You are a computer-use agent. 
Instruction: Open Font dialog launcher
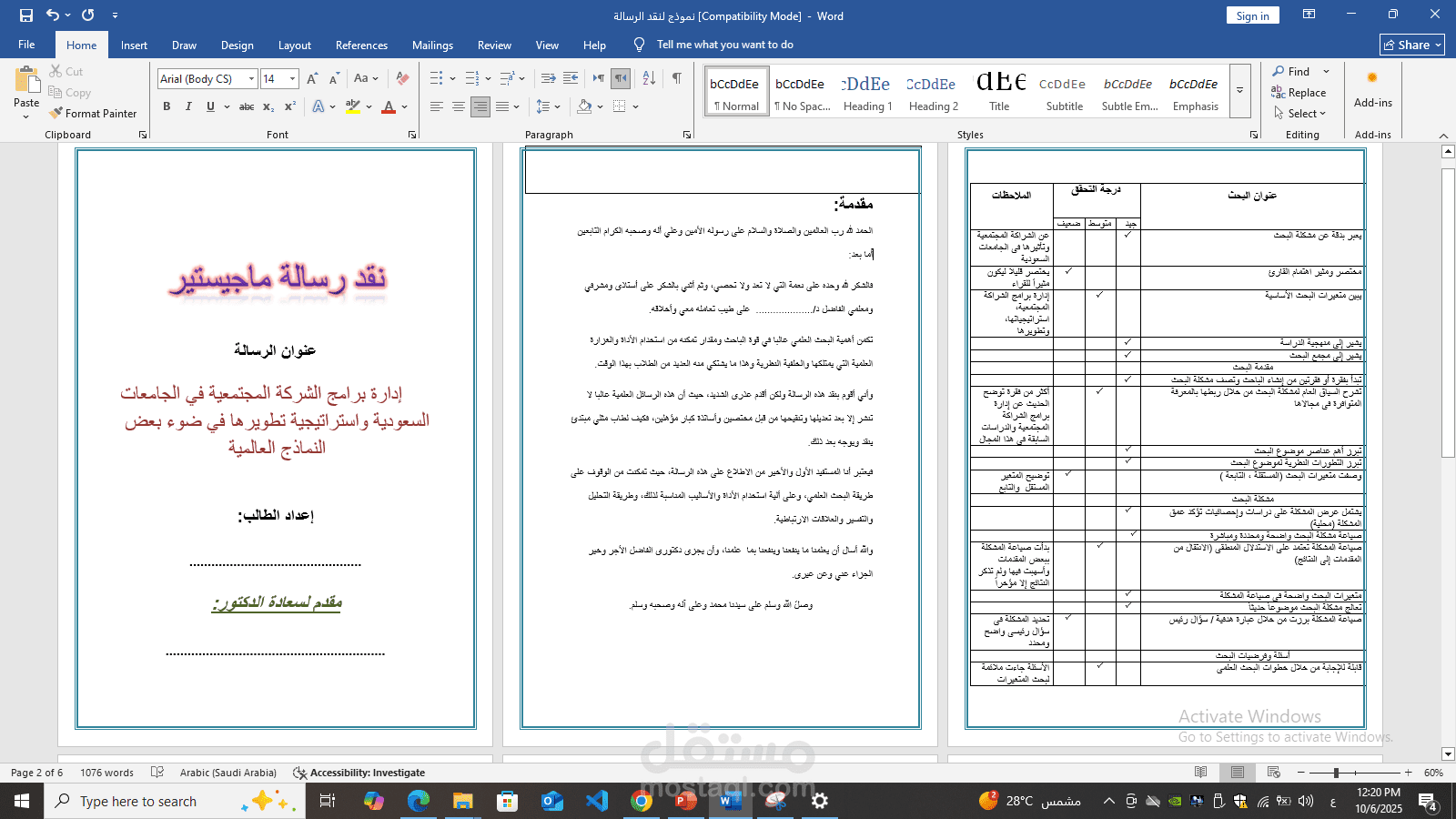(x=412, y=135)
